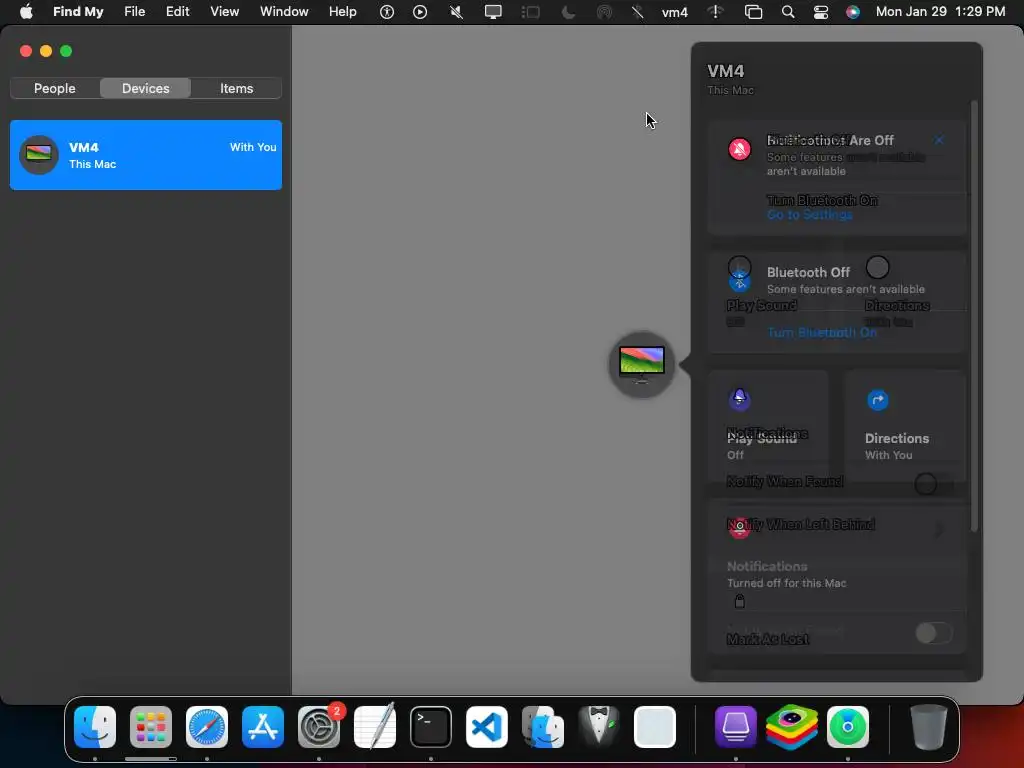Screen dimensions: 1024x768
Task: Open Terminal from the dock
Action: 431,727
